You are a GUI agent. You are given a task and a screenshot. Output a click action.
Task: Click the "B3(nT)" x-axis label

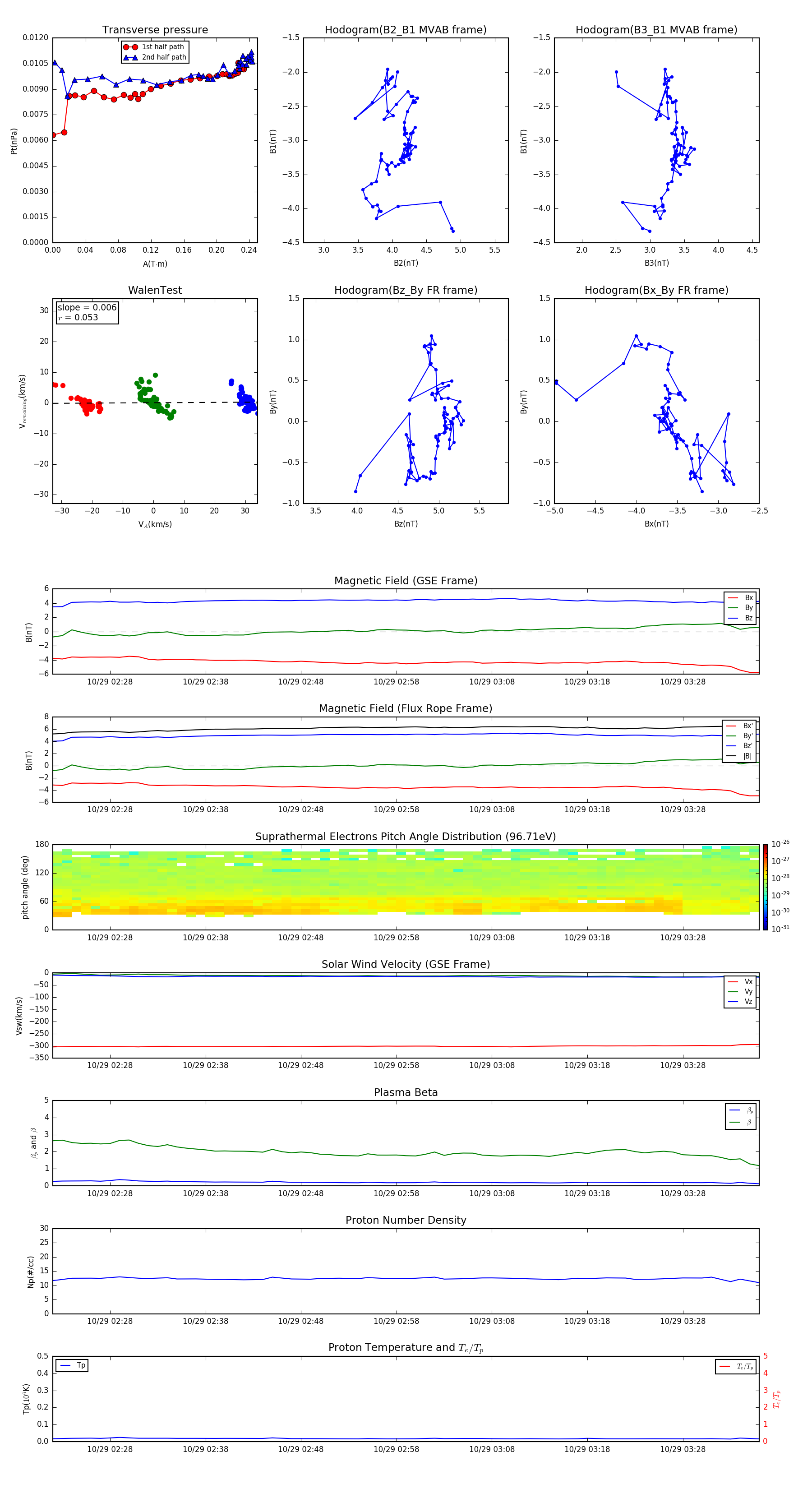656,263
